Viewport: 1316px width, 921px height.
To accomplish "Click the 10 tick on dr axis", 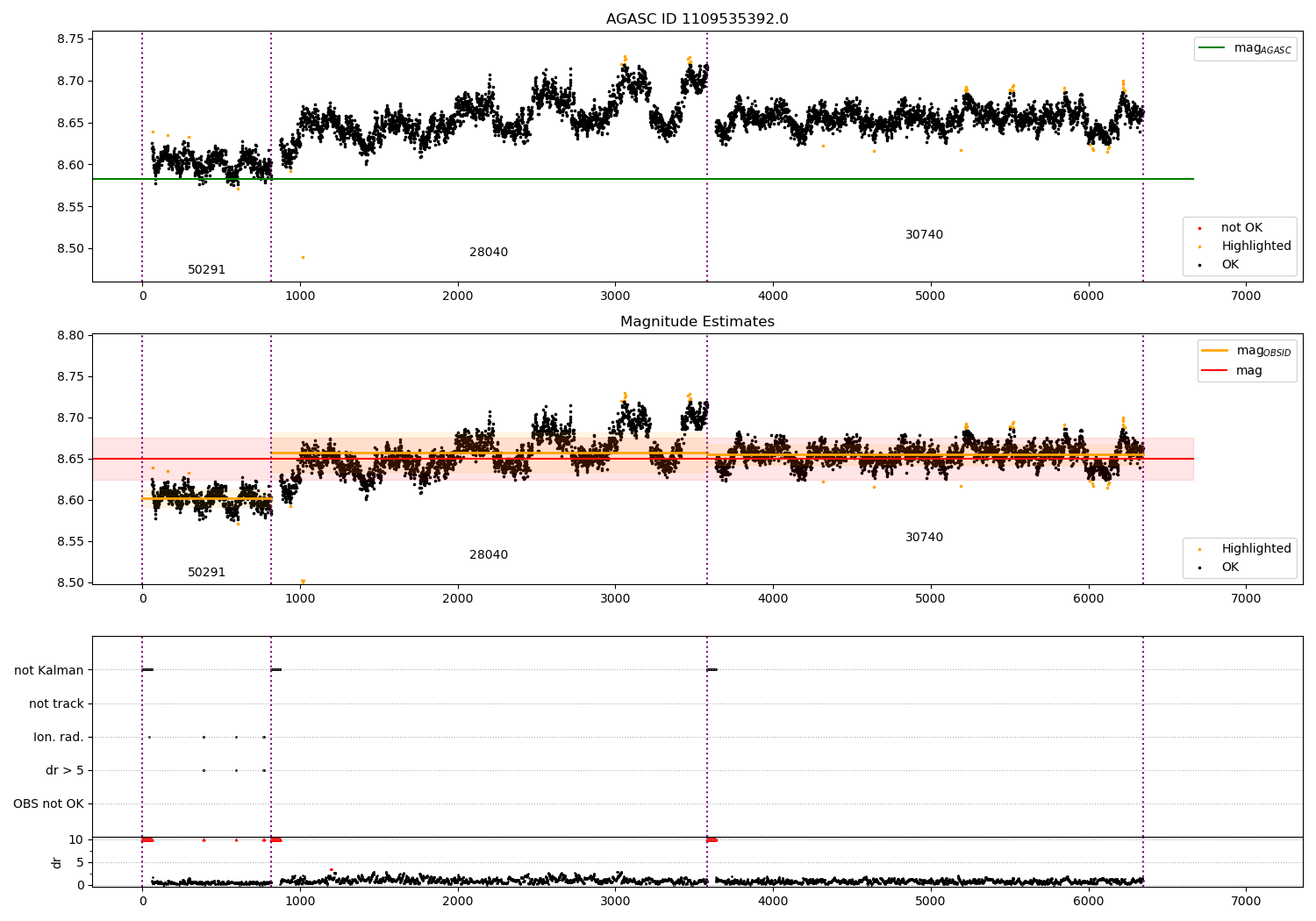I will tap(76, 839).
